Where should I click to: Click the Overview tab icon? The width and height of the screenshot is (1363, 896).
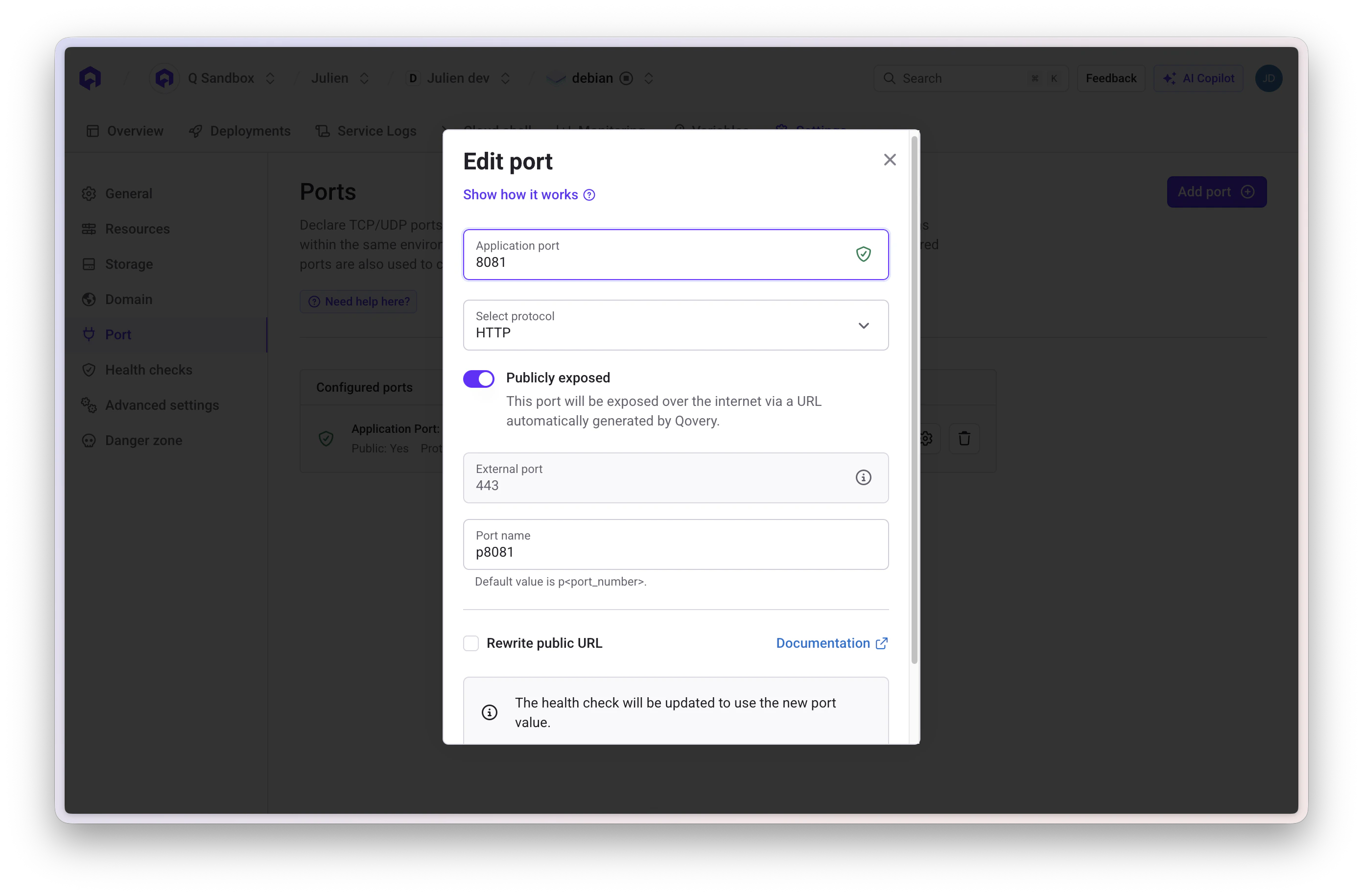pyautogui.click(x=93, y=131)
